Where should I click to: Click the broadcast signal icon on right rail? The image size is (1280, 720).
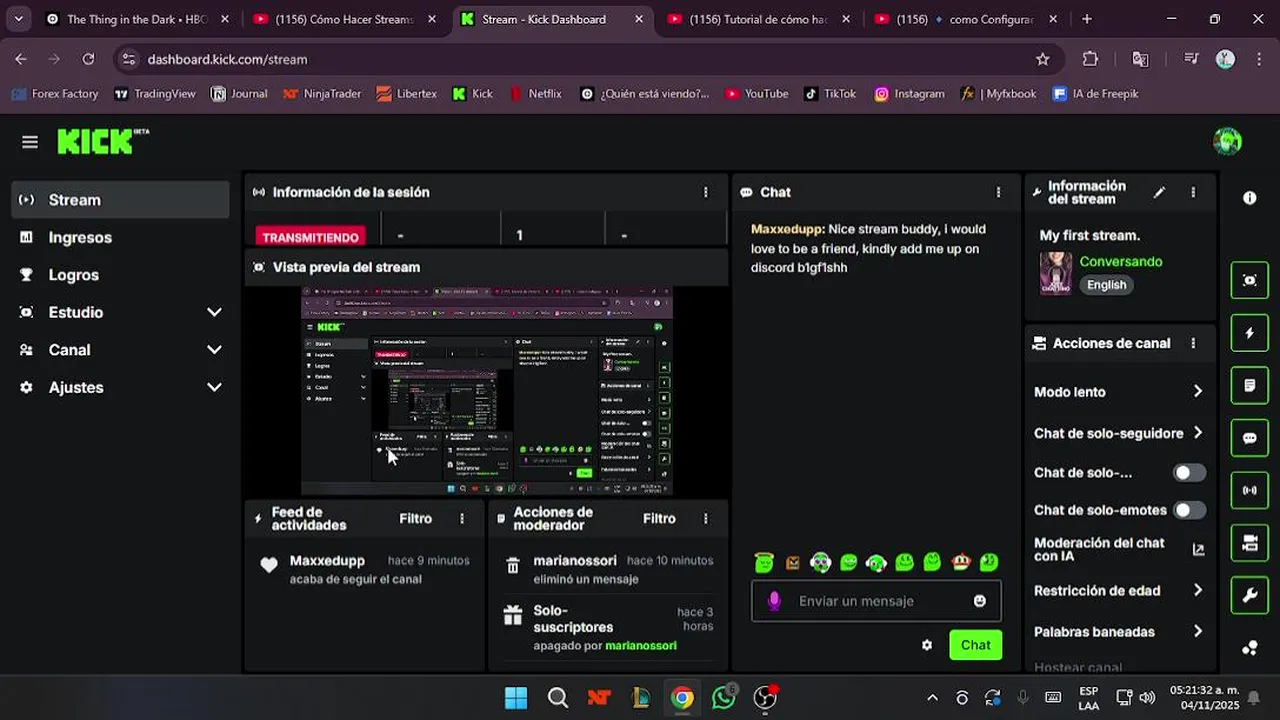pyautogui.click(x=1249, y=490)
